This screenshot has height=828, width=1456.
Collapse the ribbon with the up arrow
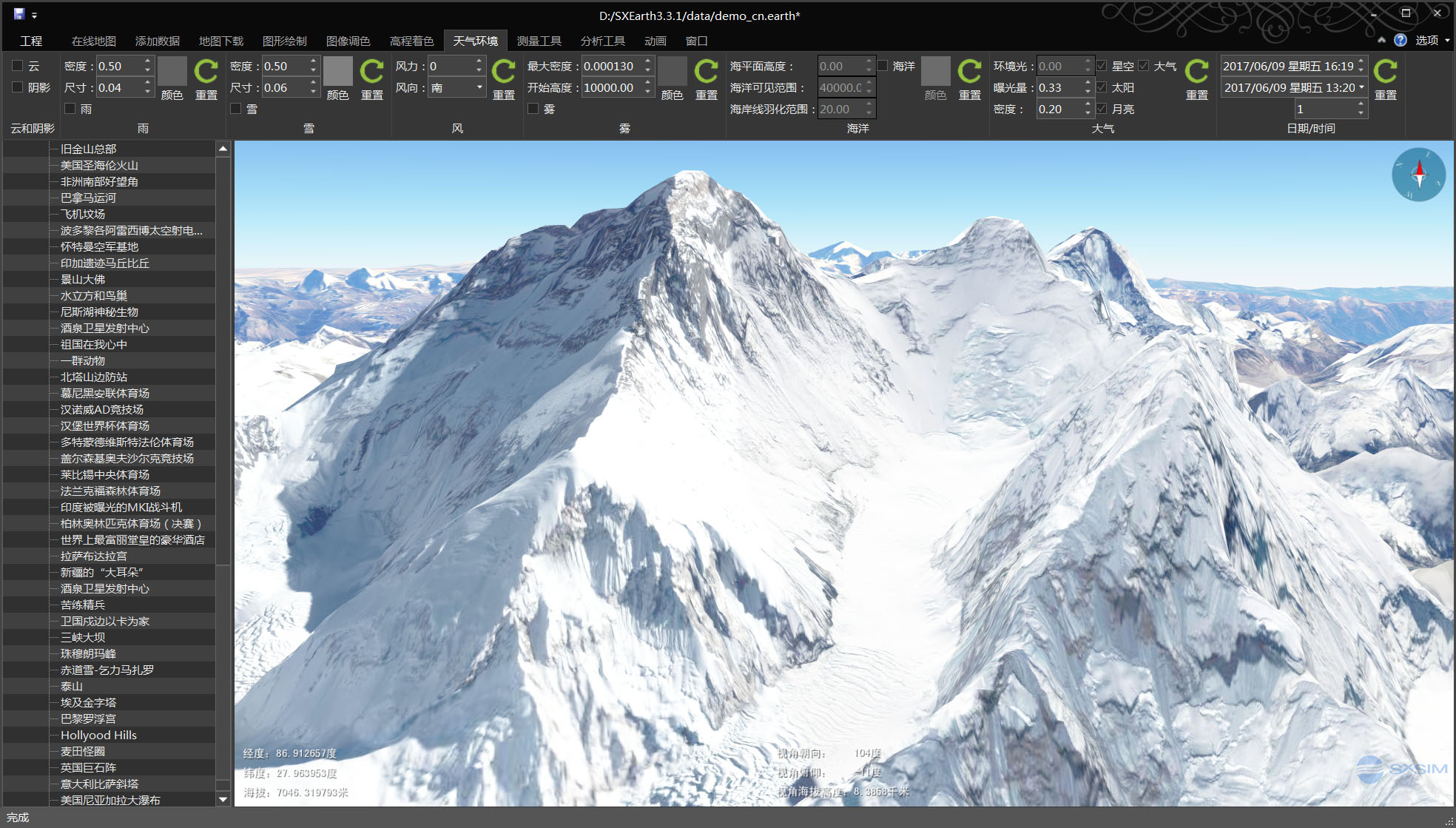(1381, 40)
